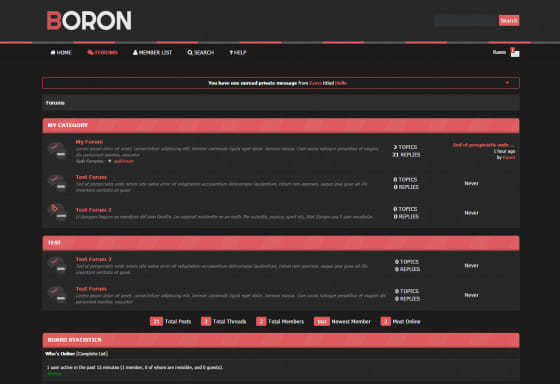Screen dimensions: 560x384
Task: Open the first forum link under TEST category
Action: click(94, 259)
